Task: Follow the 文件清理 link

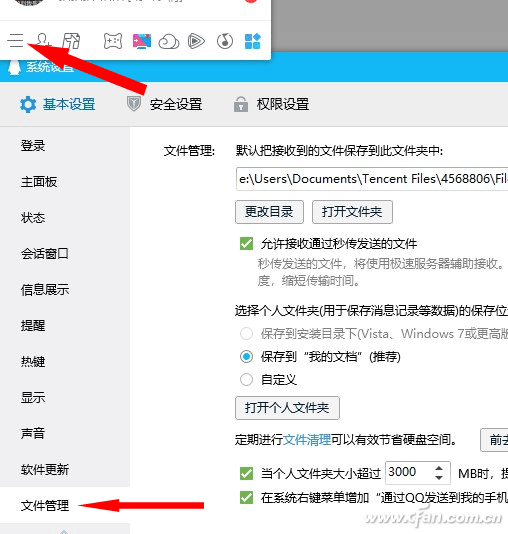Action: point(307,439)
